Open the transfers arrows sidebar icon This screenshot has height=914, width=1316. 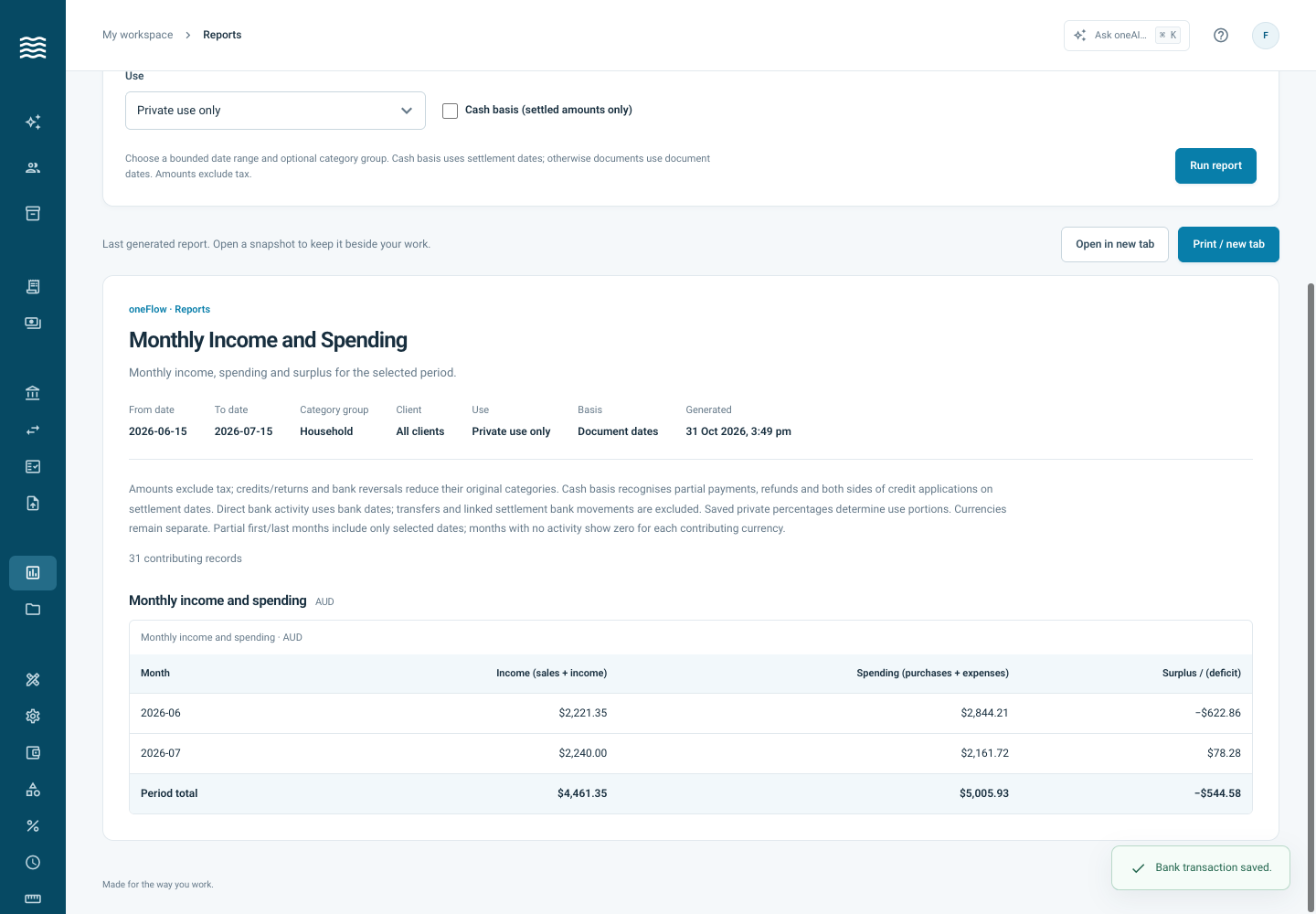[33, 430]
